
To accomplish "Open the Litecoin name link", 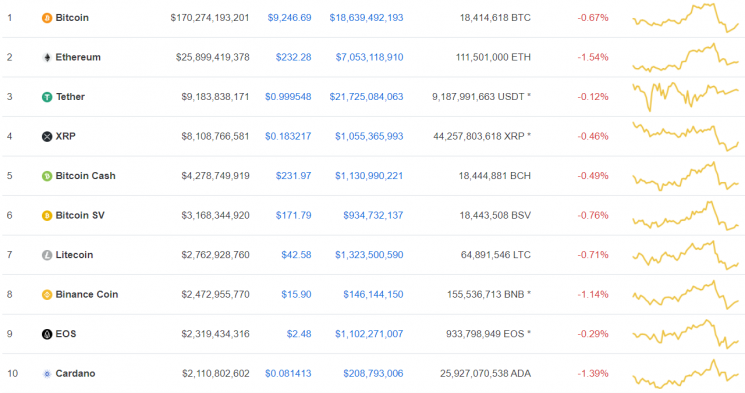I will [x=74, y=255].
